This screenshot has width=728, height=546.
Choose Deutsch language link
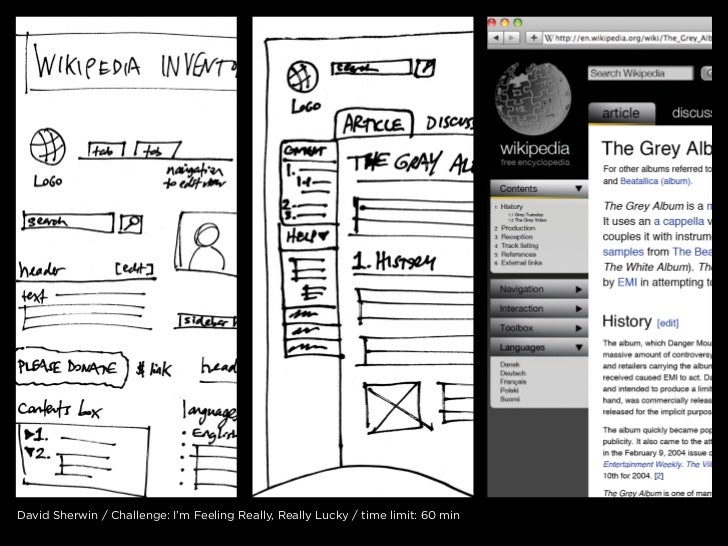[513, 373]
